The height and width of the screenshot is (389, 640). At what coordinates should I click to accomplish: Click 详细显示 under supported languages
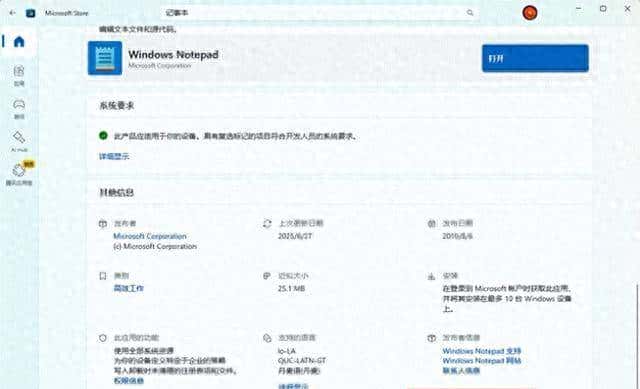(x=293, y=386)
